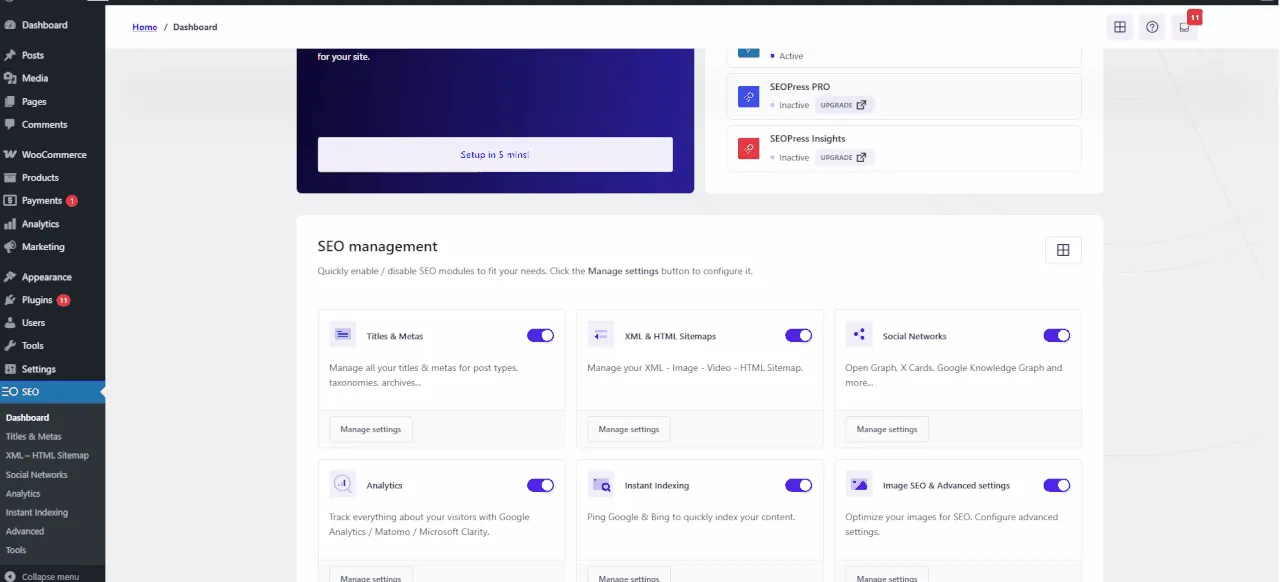
Task: Click Upgrade next to SEOPress PRO
Action: pos(844,105)
